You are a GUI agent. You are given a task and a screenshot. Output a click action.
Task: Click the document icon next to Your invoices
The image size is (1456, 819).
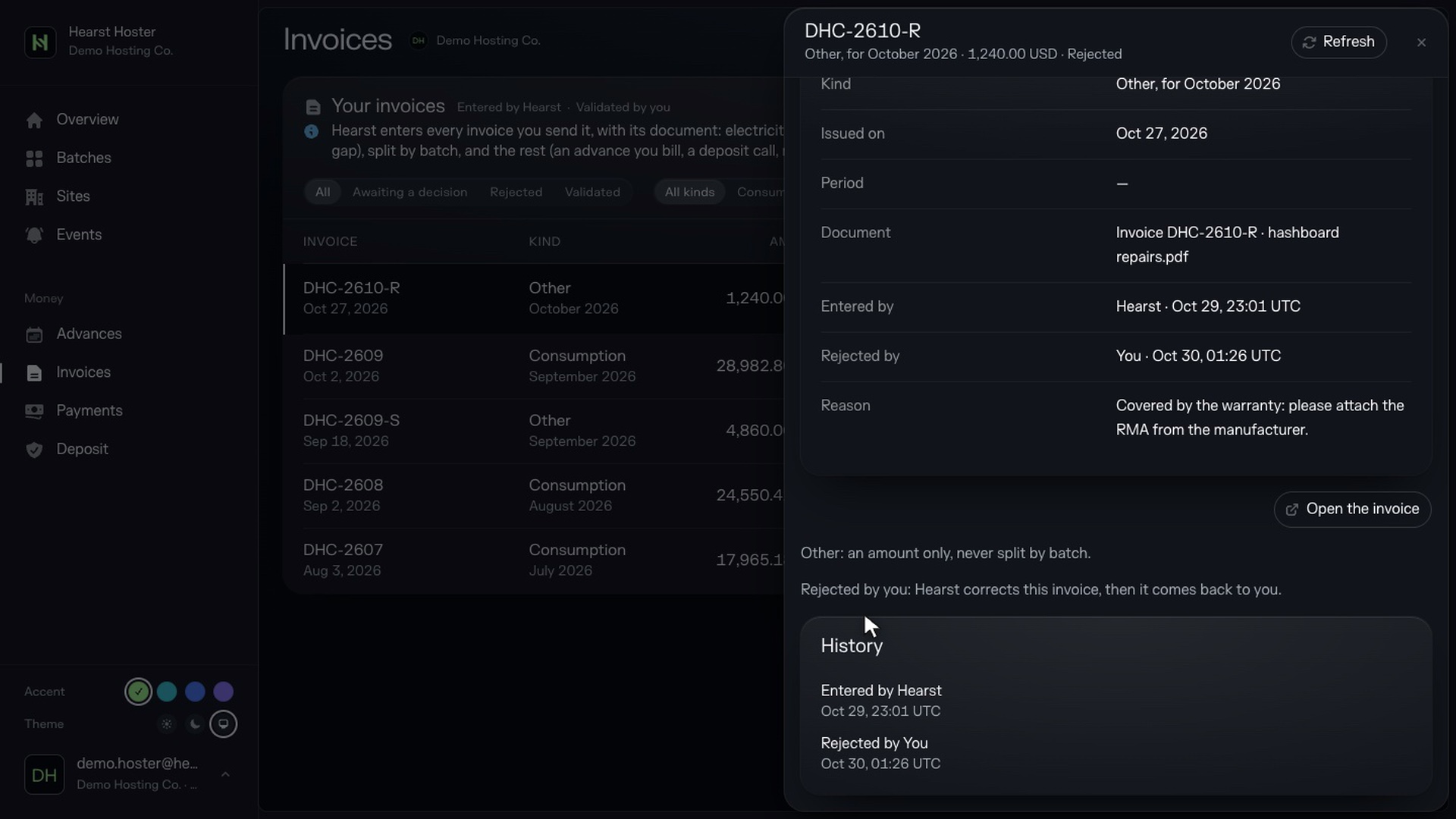coord(312,107)
